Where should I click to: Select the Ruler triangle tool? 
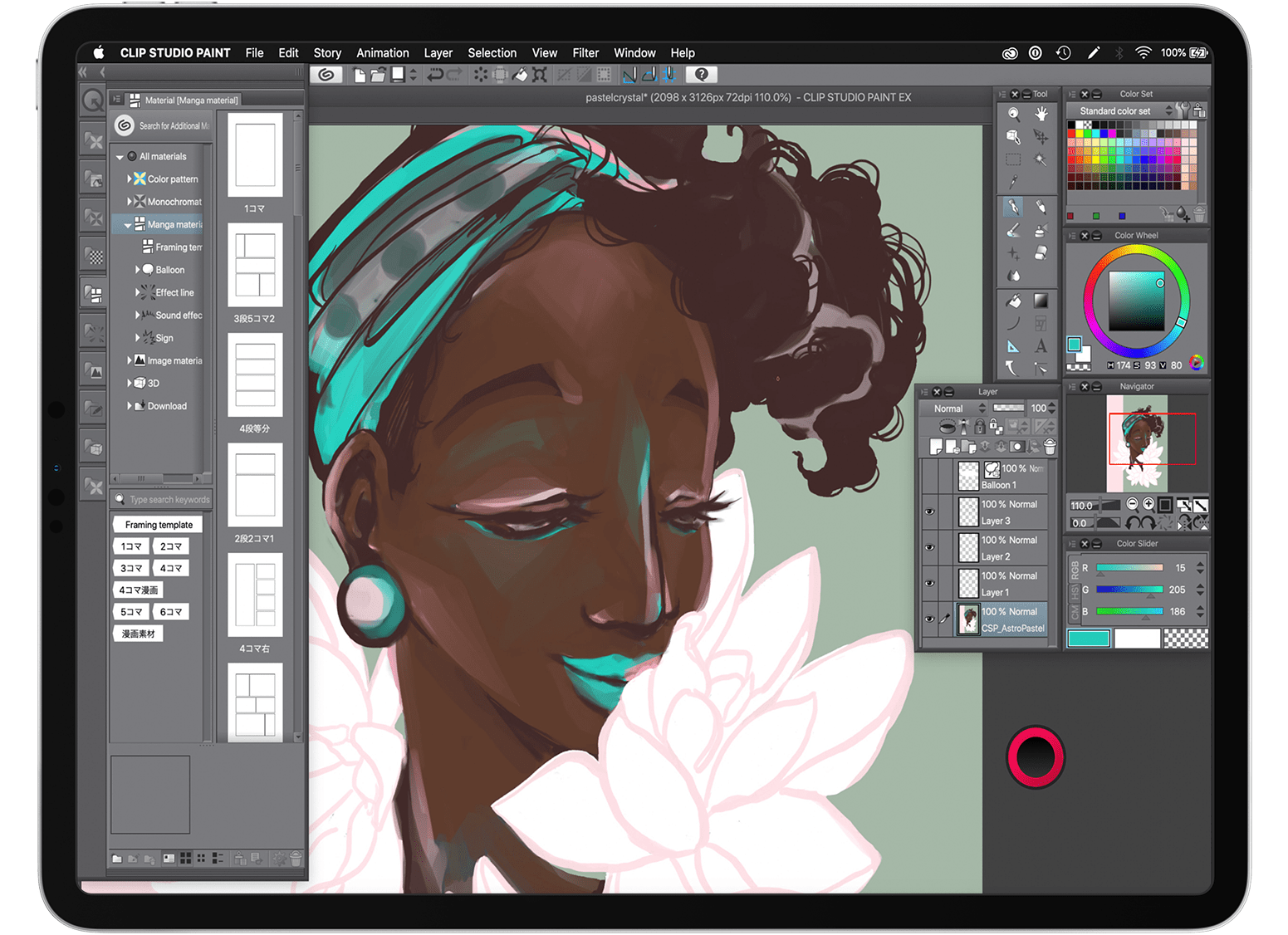pos(1013,346)
